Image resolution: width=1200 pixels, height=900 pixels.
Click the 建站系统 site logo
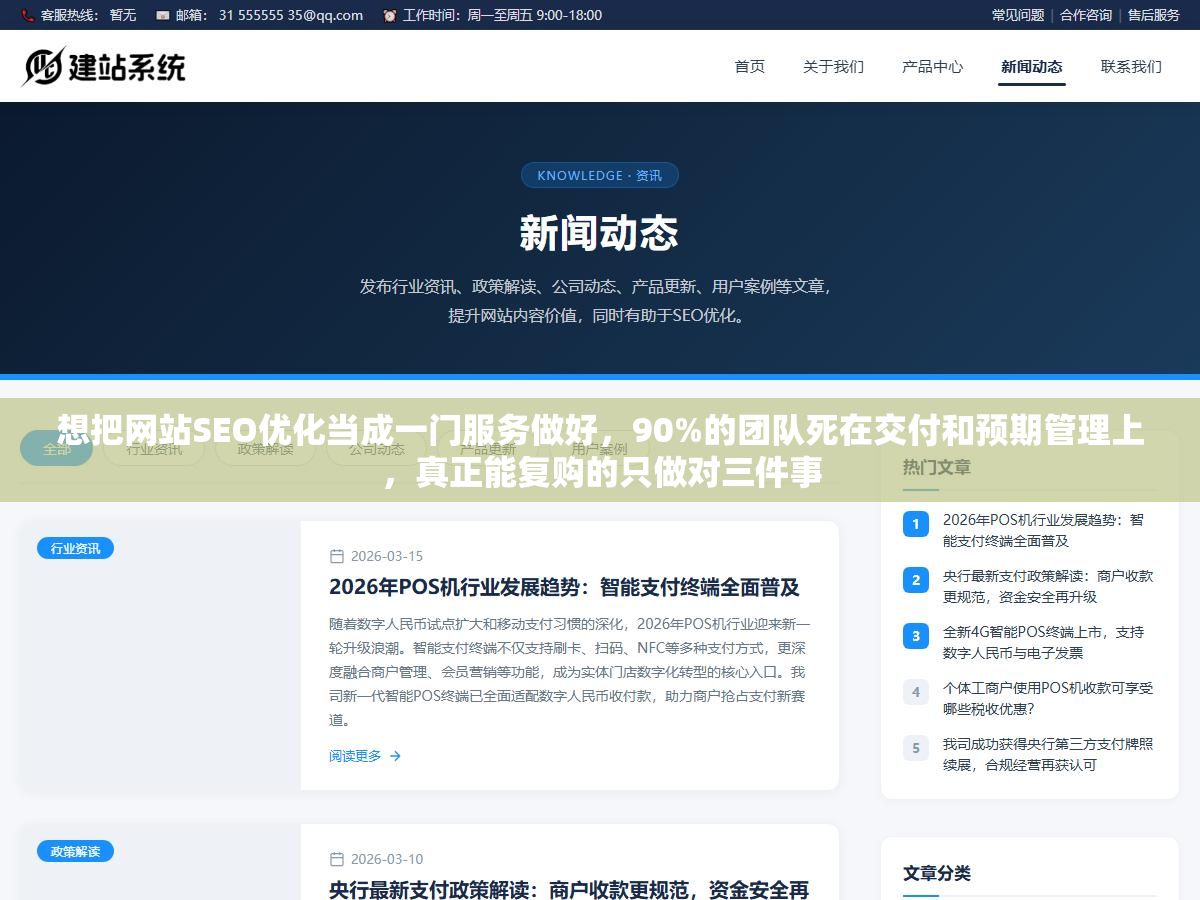click(x=104, y=66)
